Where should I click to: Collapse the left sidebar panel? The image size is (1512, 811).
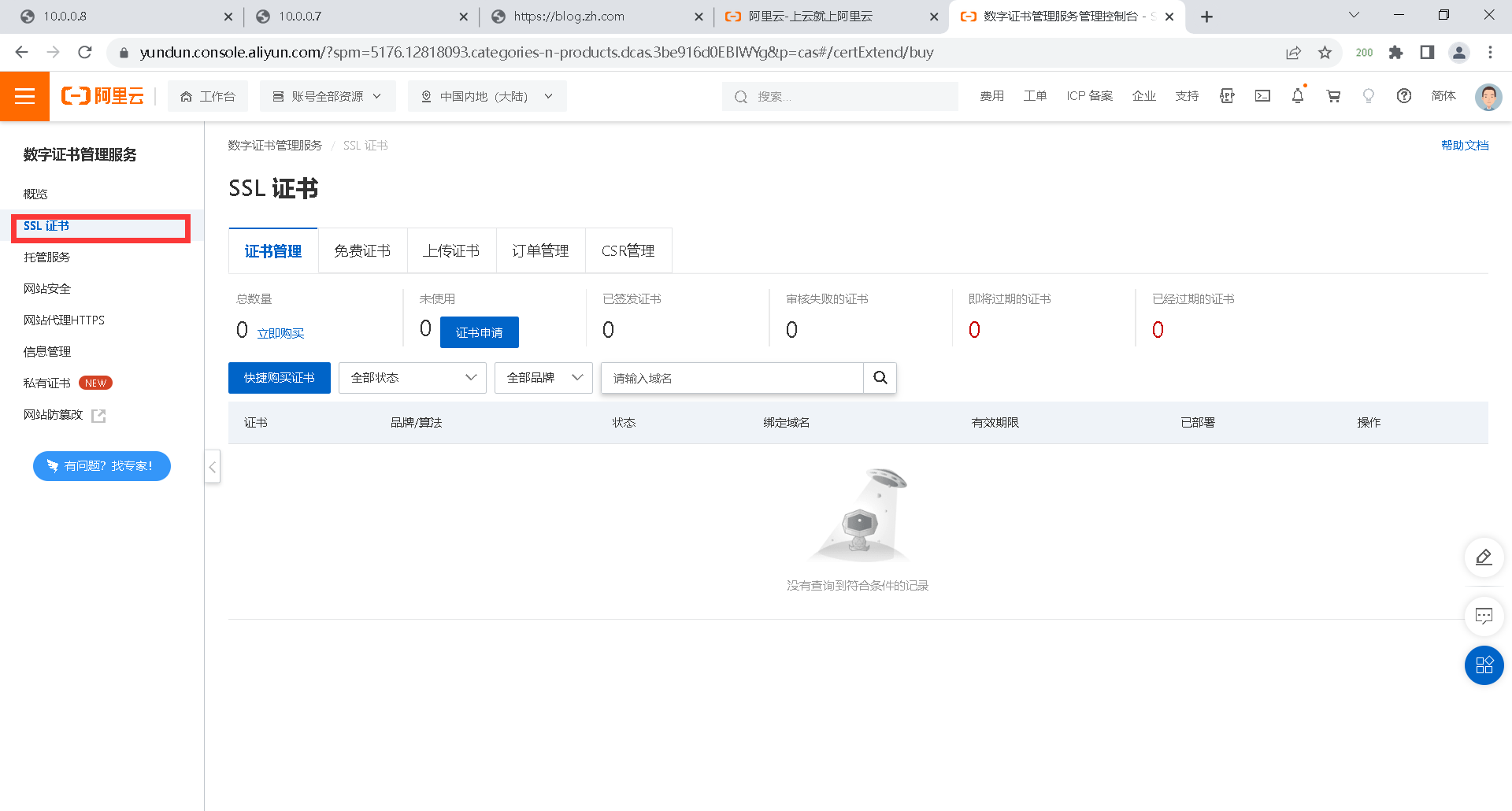[213, 467]
